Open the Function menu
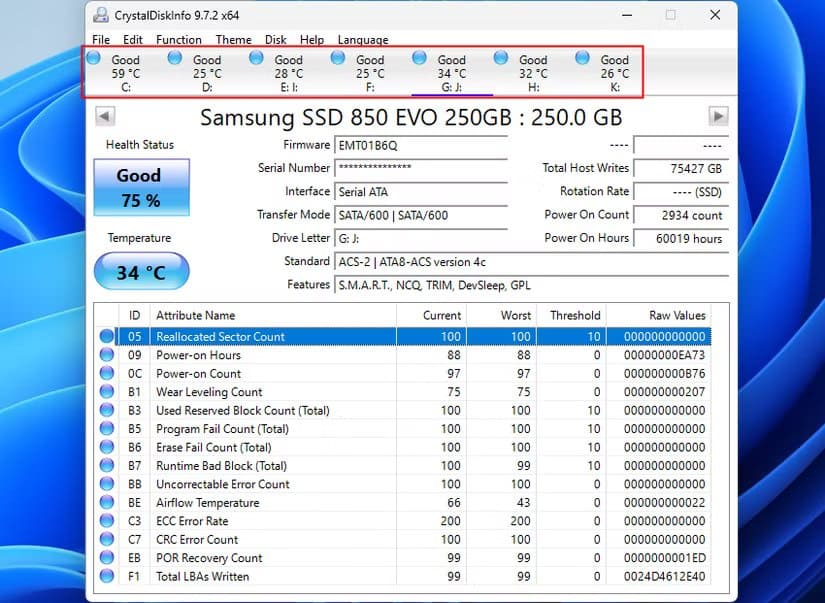Viewport: 825px width, 603px height. [179, 40]
